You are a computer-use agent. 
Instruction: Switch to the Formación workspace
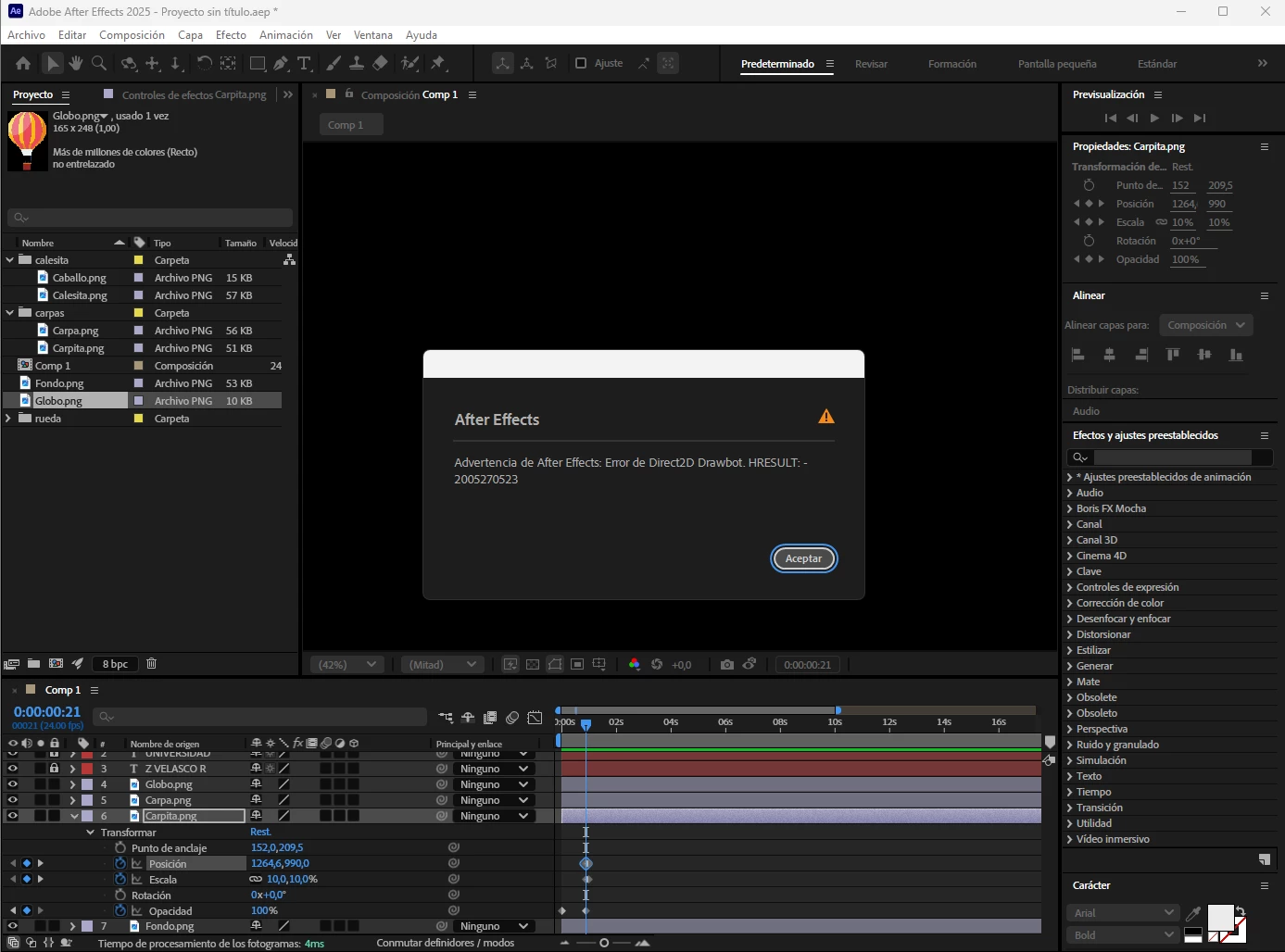coord(952,64)
